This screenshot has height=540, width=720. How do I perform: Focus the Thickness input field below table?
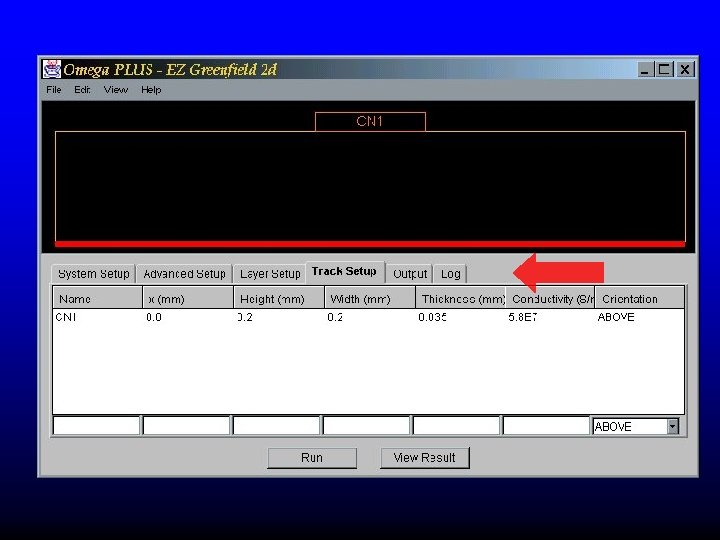pos(456,425)
